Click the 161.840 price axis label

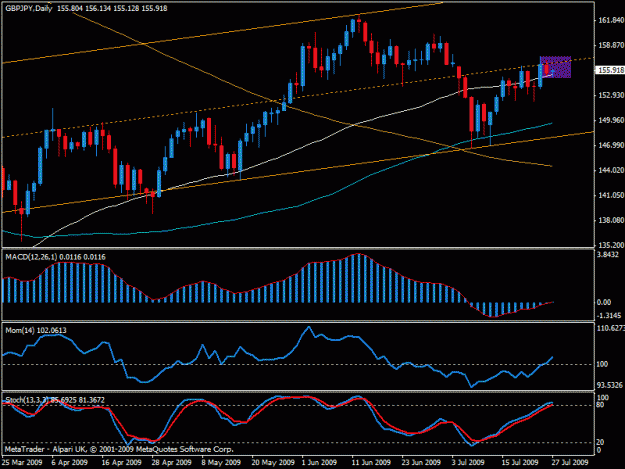[611, 20]
